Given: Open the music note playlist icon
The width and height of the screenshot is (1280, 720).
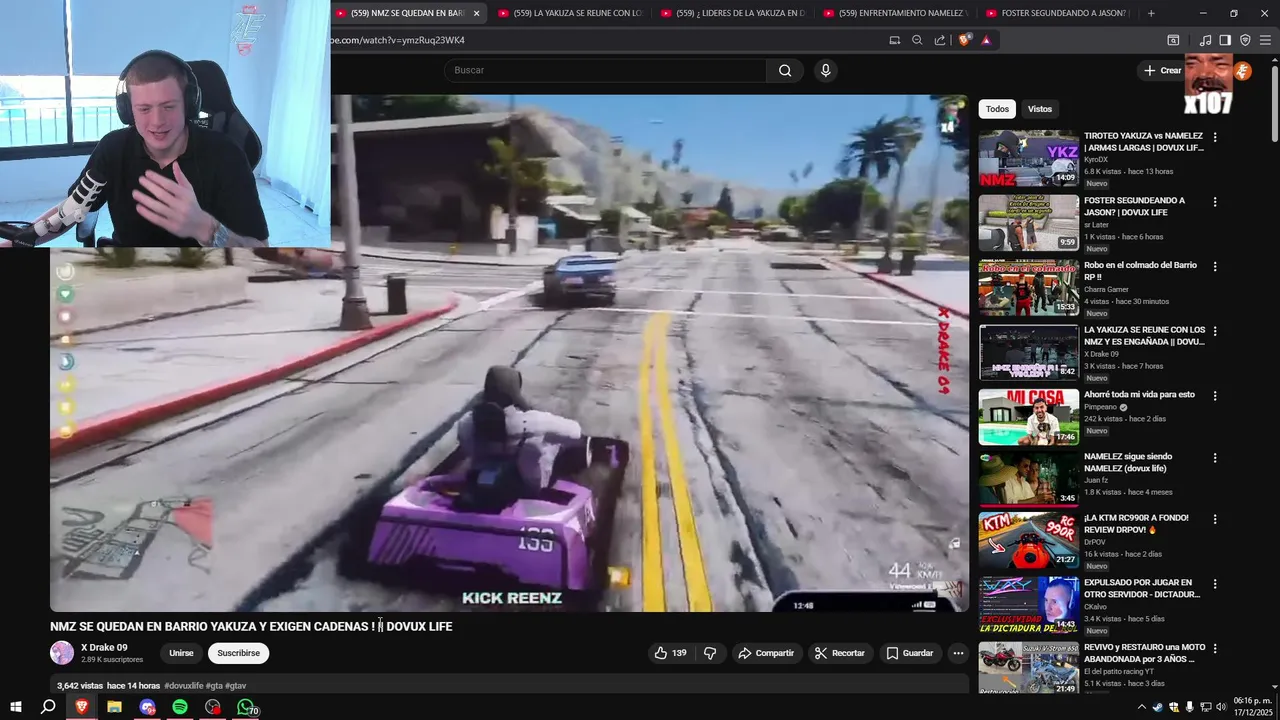Looking at the screenshot, I should (1205, 40).
